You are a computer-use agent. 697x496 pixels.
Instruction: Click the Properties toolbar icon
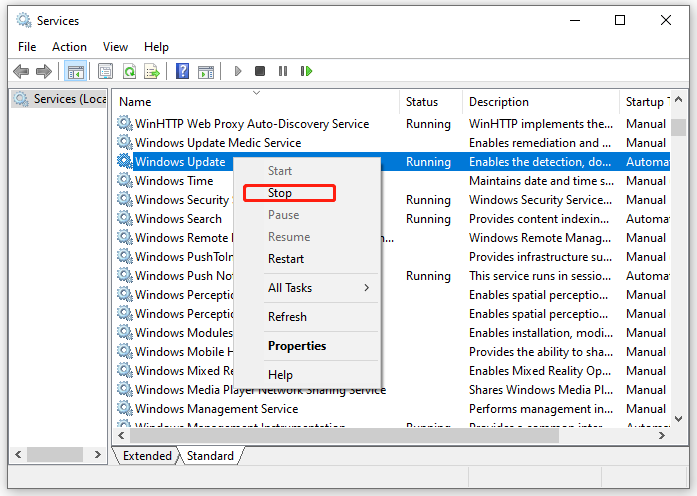[x=105, y=71]
